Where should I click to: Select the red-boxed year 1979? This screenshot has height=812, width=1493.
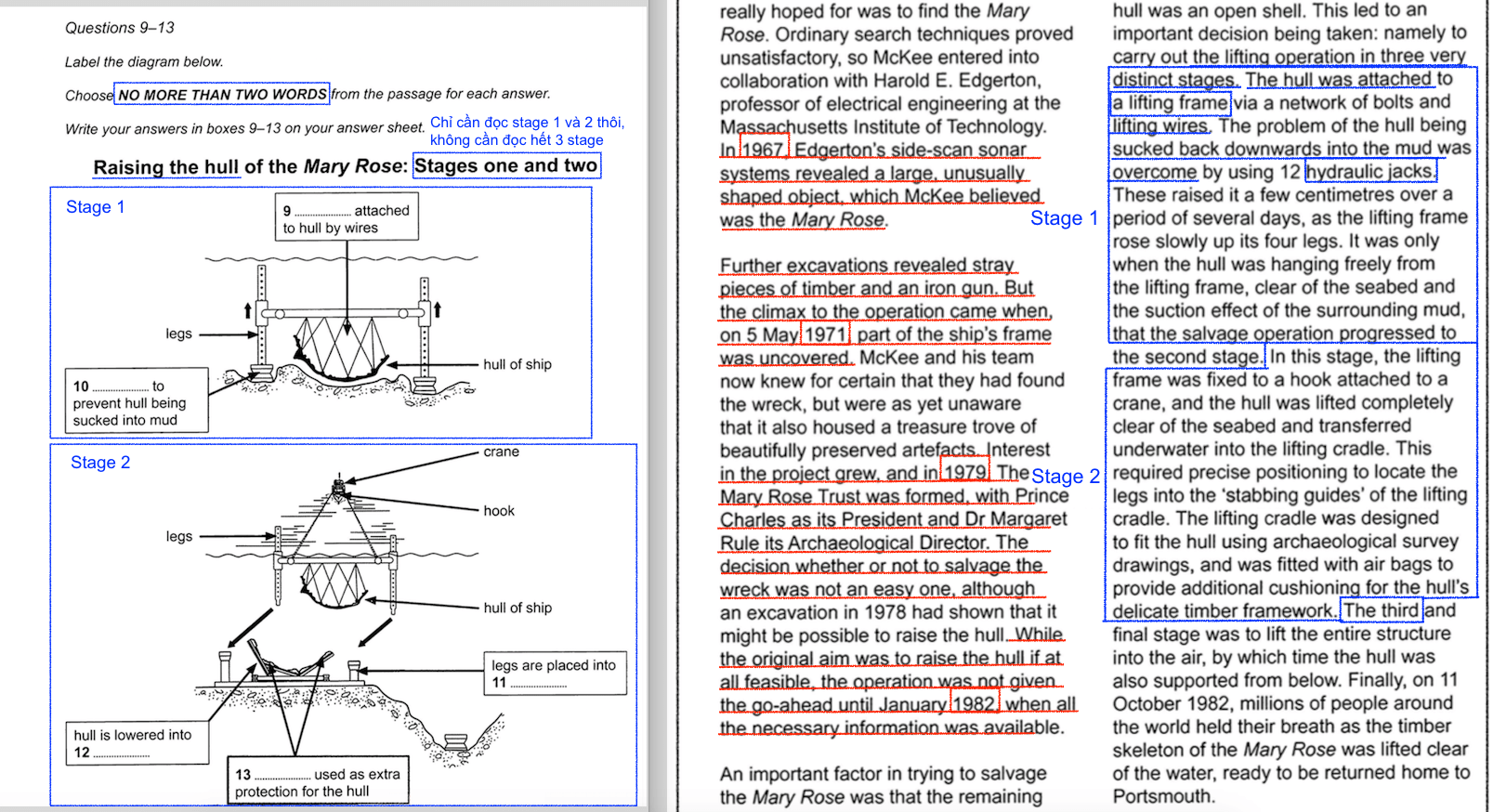[965, 473]
